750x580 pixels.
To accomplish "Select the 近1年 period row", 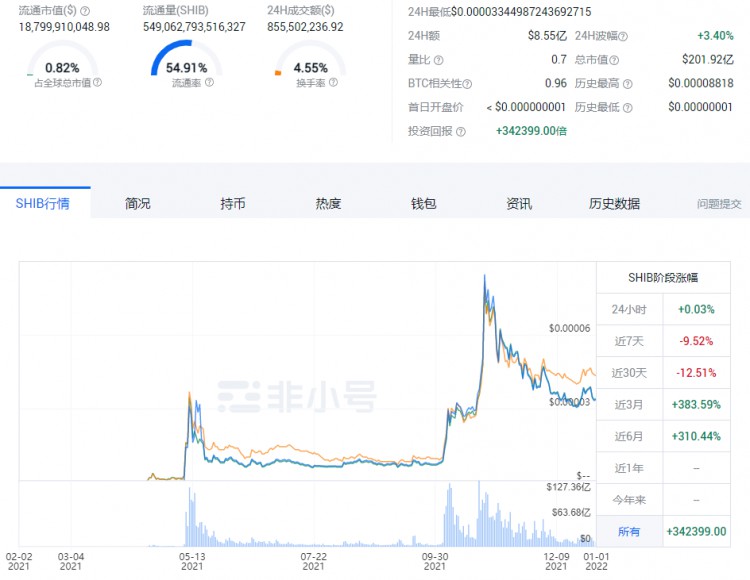I will coord(663,468).
